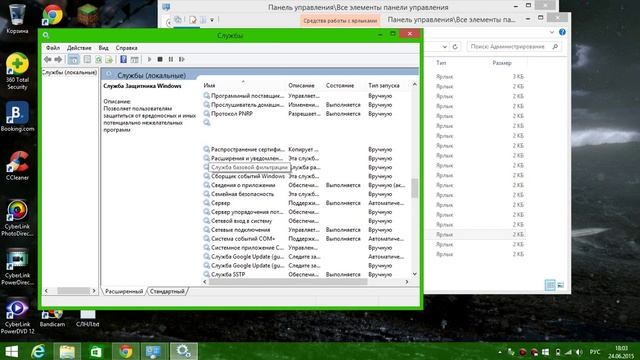Screen dimensions: 640x360
Task: Select the Система событий COM+ service
Action: pos(306,239)
